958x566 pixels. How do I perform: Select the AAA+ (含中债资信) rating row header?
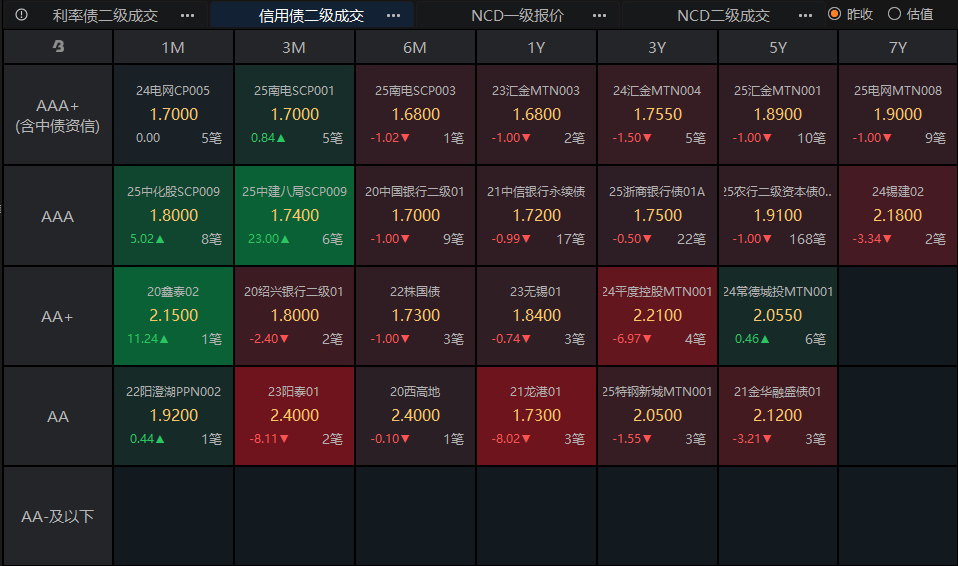pos(57,115)
